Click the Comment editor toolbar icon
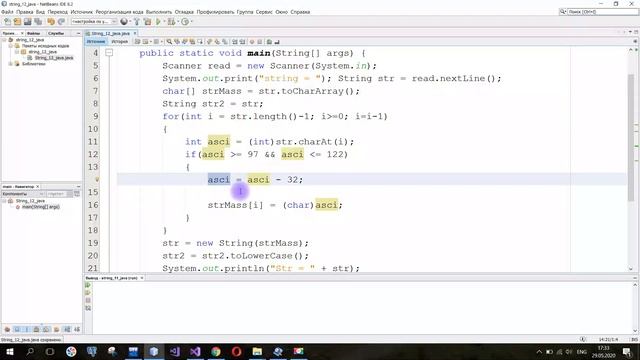Viewport: 640px width, 360px height. 269,42
